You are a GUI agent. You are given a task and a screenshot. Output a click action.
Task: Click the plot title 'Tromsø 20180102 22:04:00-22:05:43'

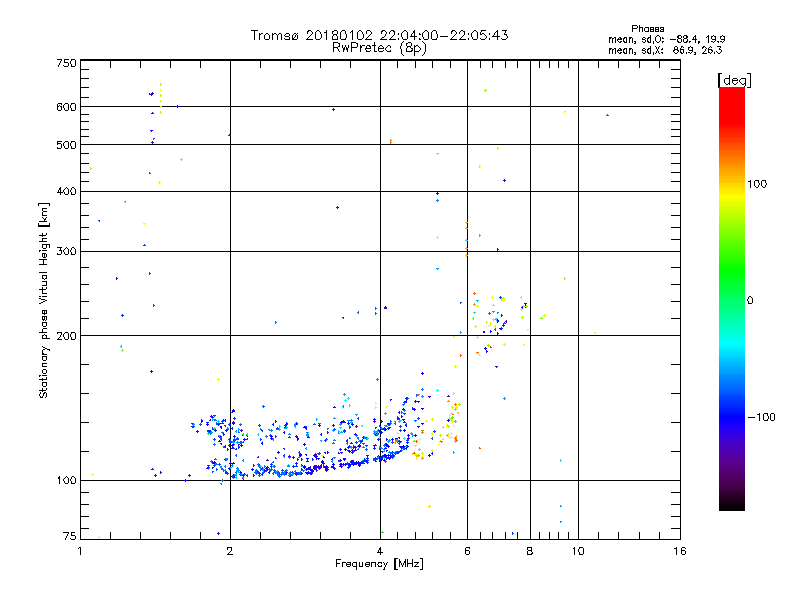[379, 35]
